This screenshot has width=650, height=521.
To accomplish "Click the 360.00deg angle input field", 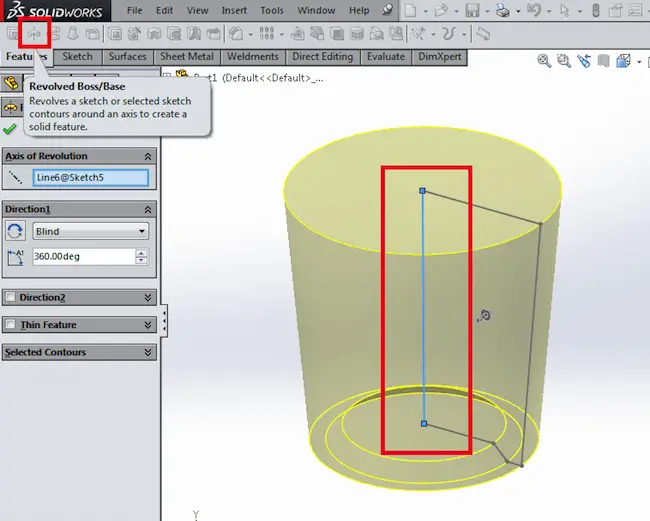I will [x=83, y=257].
